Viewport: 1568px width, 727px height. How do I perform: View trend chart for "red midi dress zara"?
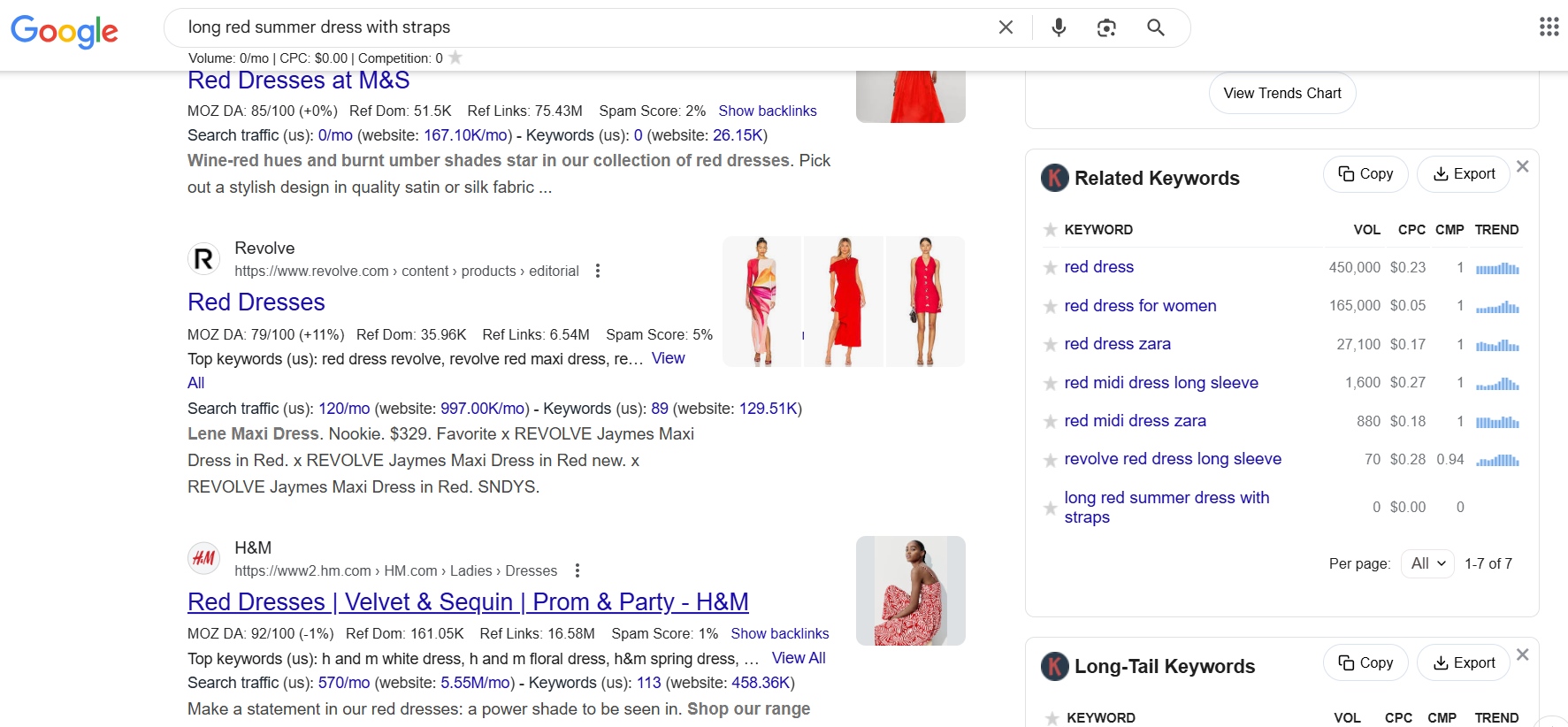pyautogui.click(x=1497, y=422)
